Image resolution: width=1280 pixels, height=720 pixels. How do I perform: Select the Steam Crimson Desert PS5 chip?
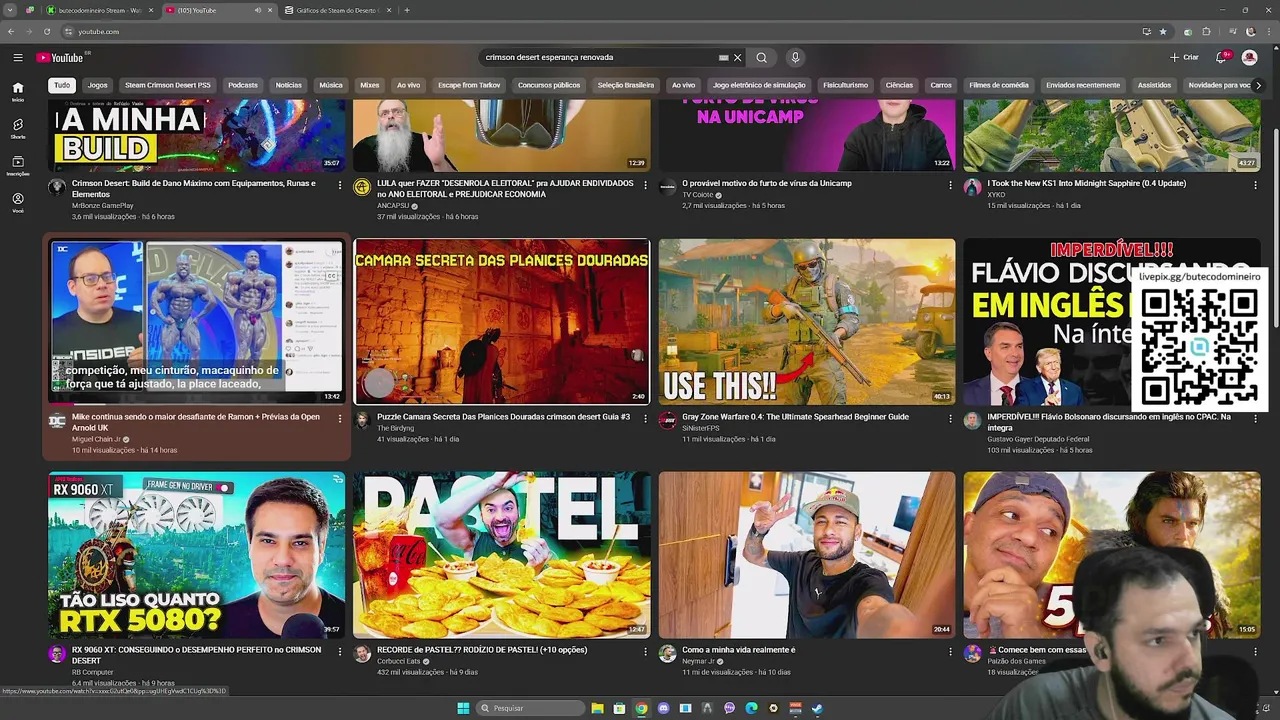168,85
